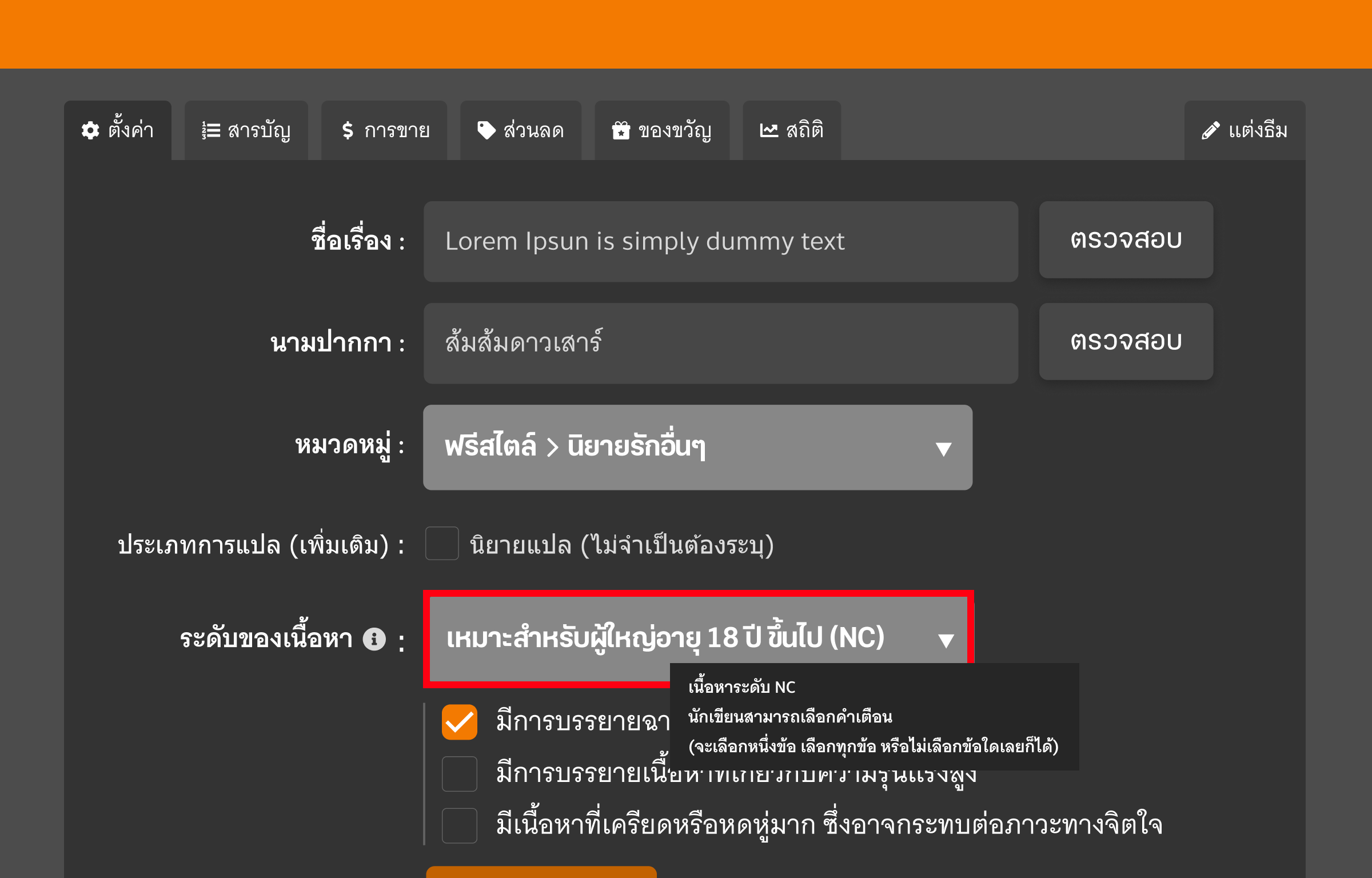The image size is (1372, 878).
Task: Select the ของขวัญ gift tab
Action: pyautogui.click(x=662, y=130)
